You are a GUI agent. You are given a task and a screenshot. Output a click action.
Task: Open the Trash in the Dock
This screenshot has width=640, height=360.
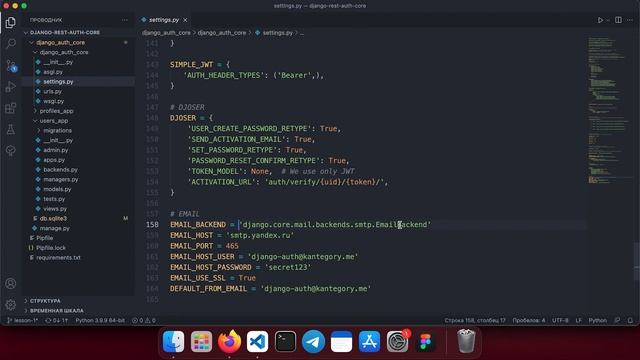tap(466, 341)
